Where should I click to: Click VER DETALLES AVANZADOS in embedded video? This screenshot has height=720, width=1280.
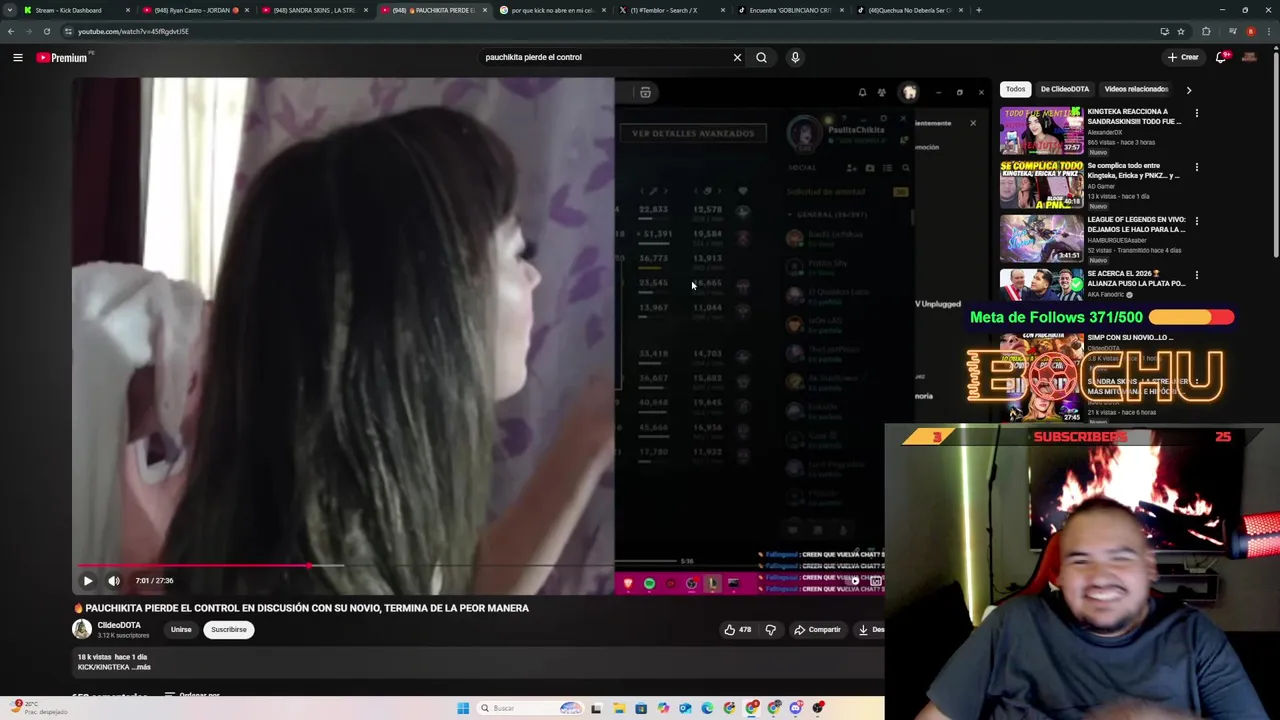692,133
